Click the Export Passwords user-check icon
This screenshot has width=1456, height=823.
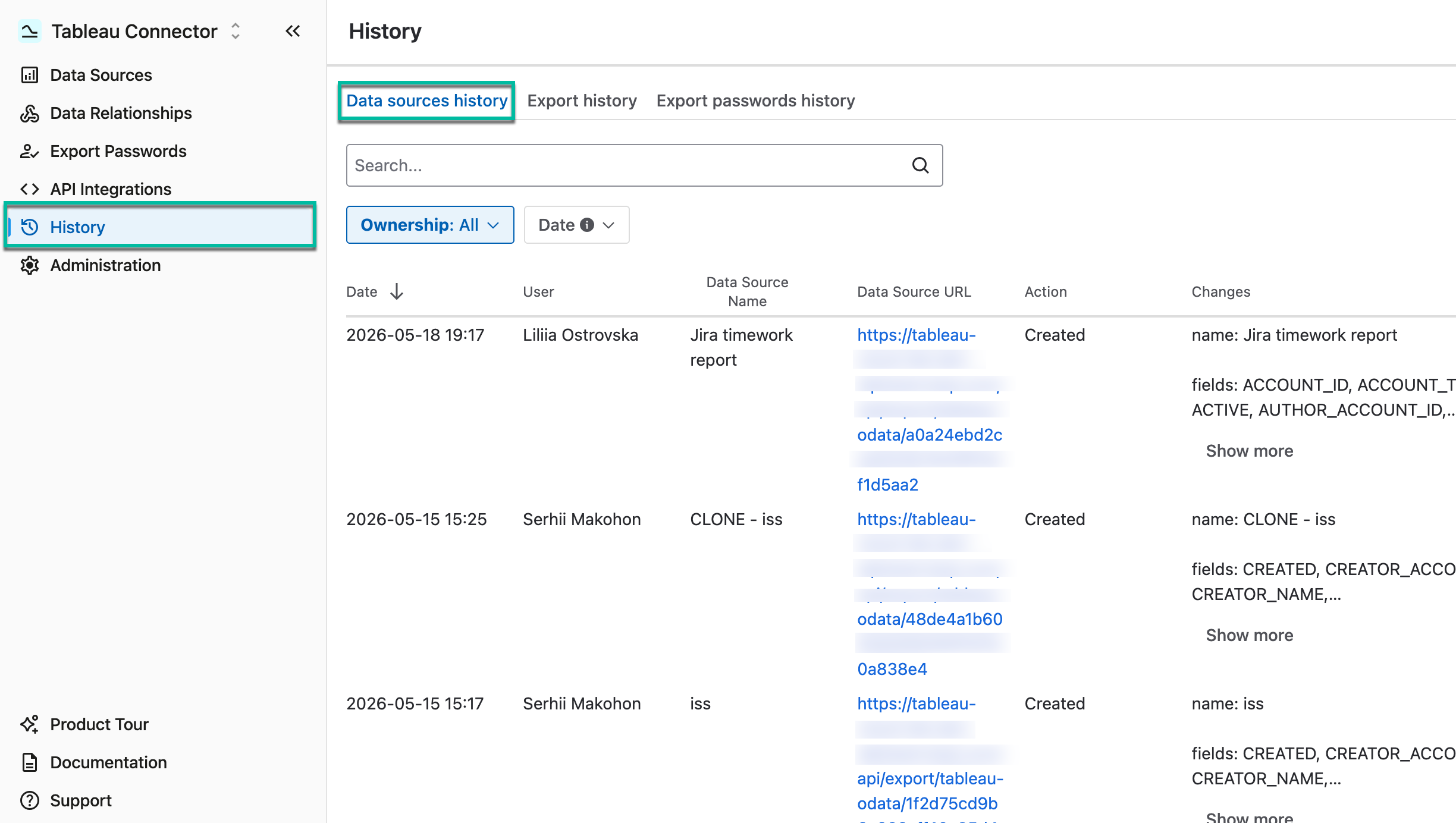point(30,151)
